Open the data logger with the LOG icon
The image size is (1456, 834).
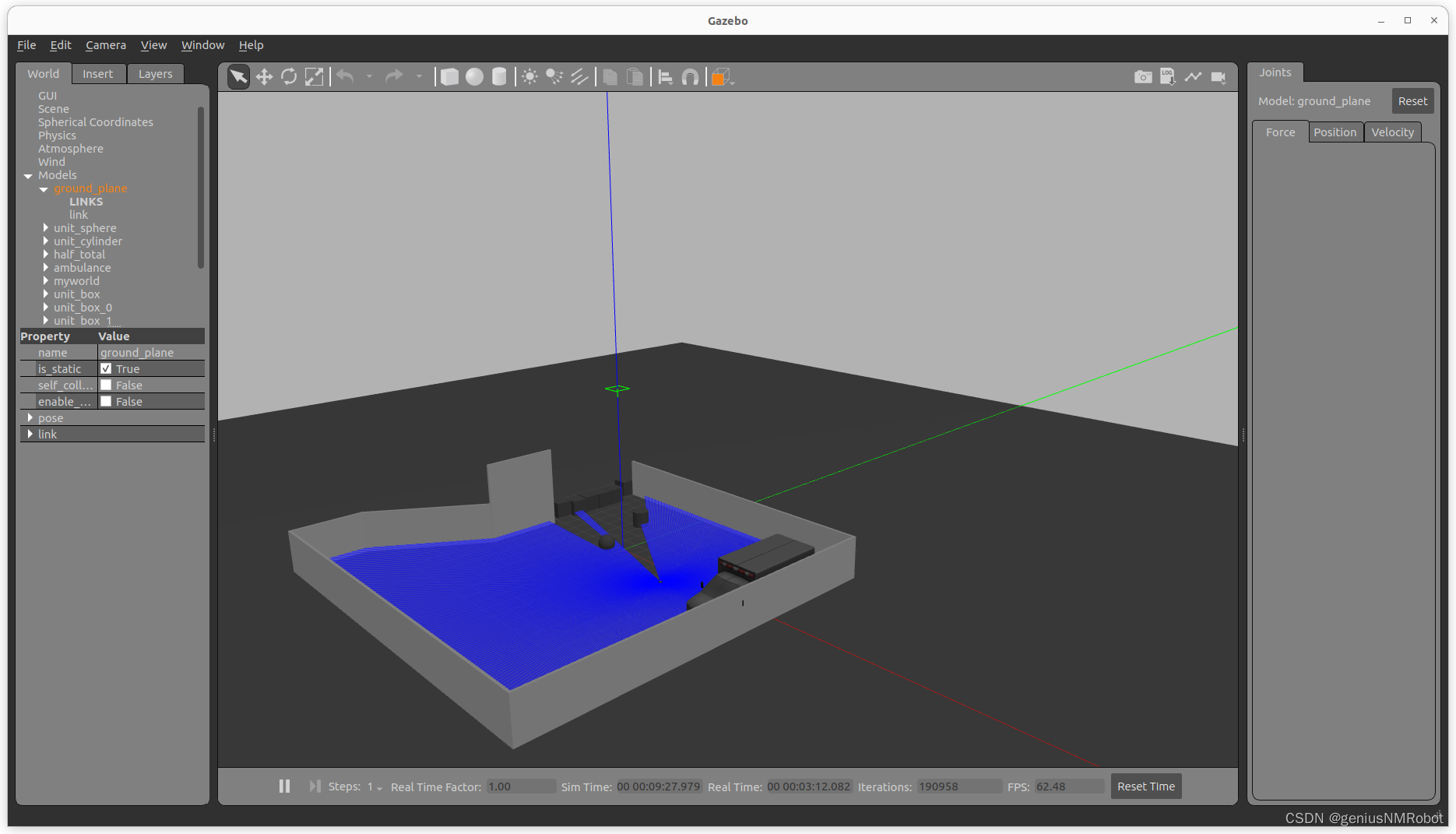click(x=1167, y=76)
